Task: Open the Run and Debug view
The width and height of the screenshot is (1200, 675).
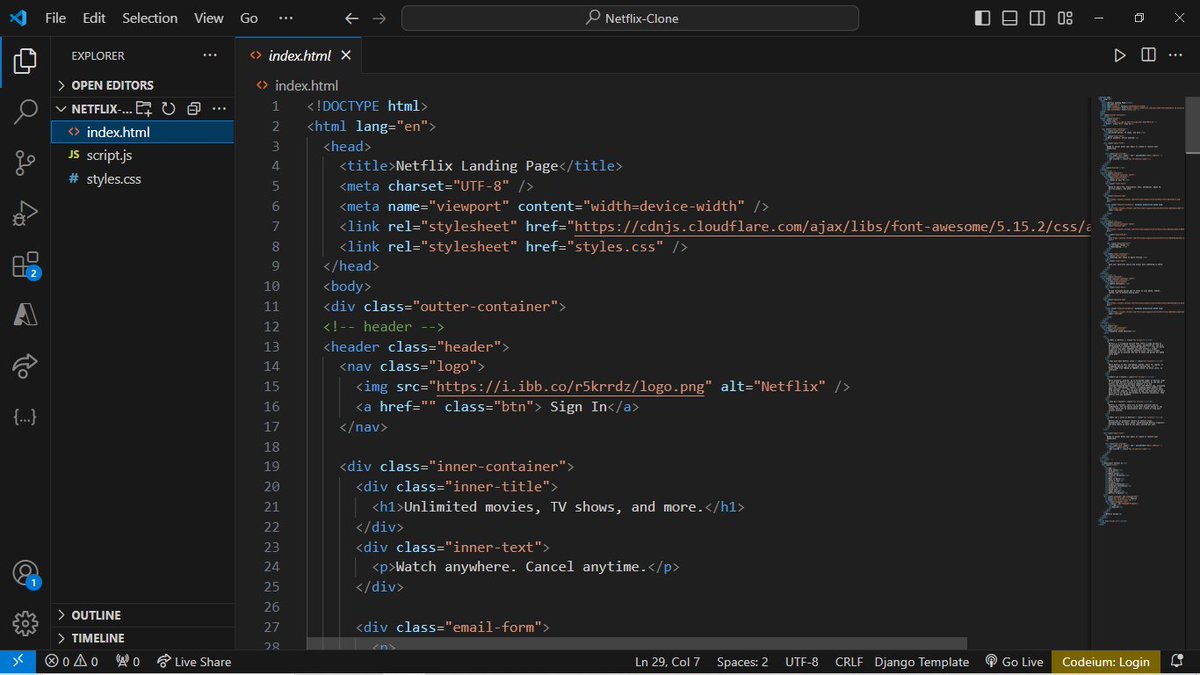Action: (x=25, y=212)
